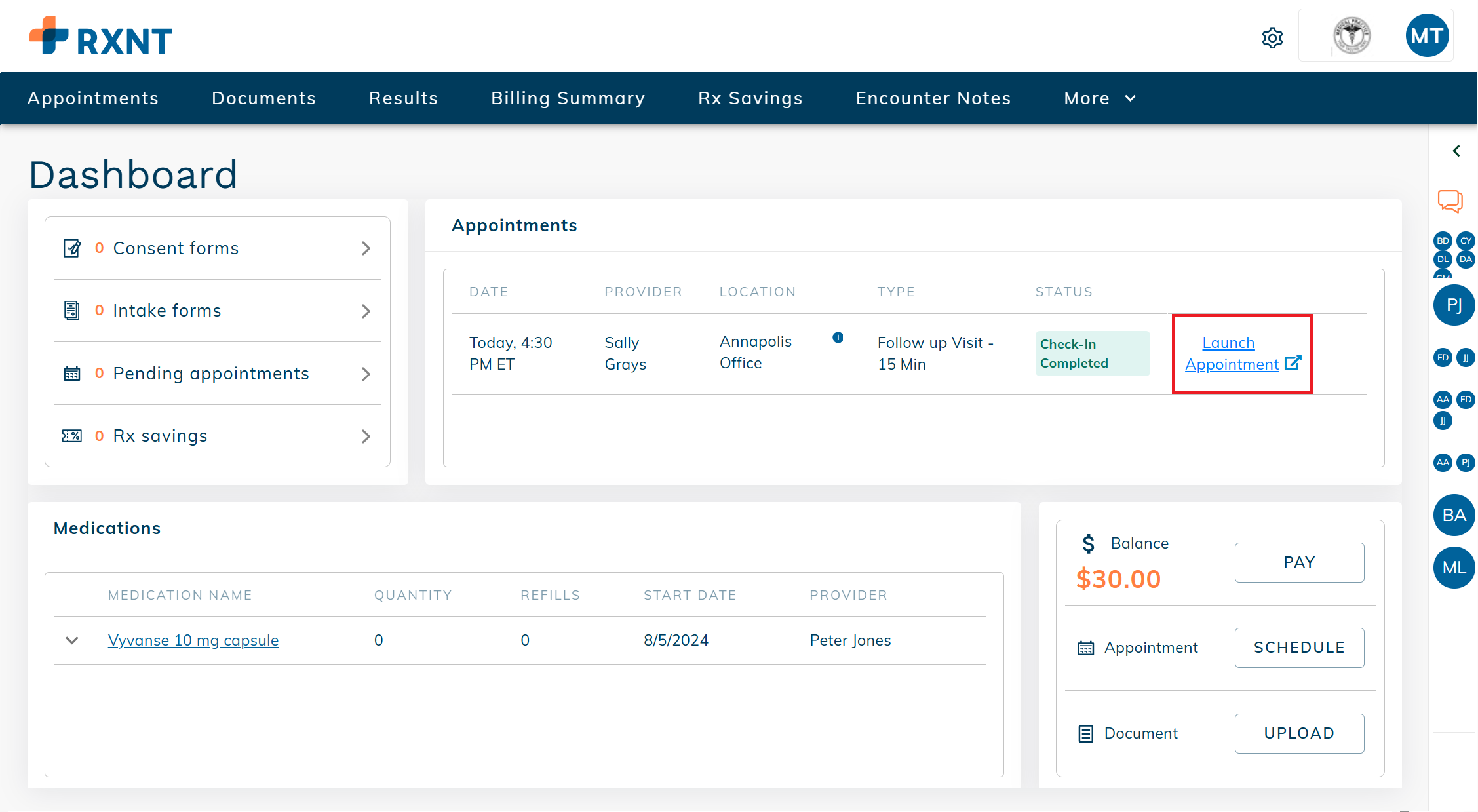
Task: Open the Consent forms chevron
Action: 366,248
